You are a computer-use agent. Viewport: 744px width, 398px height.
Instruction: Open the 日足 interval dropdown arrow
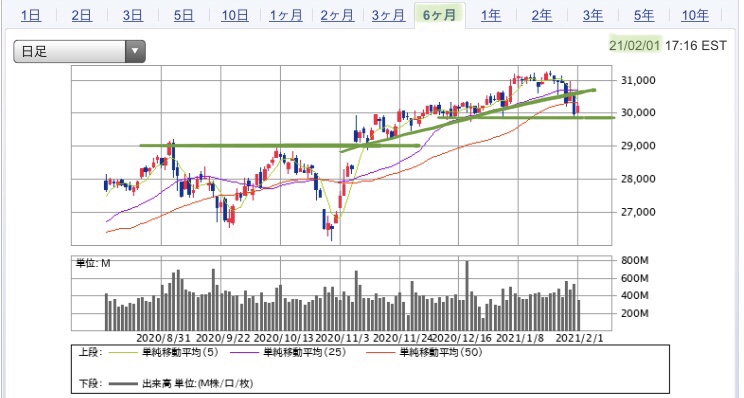(135, 51)
